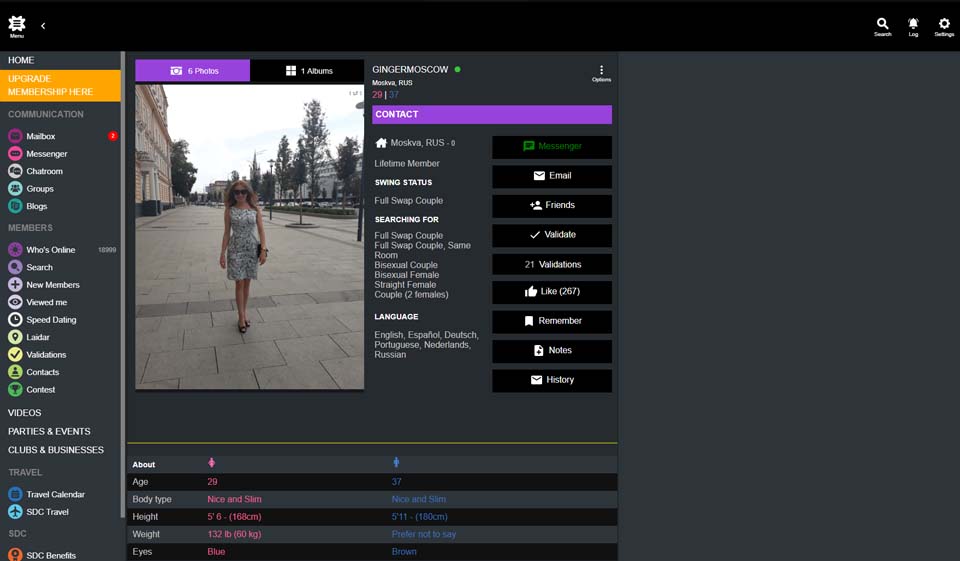The width and height of the screenshot is (960, 561).
Task: Open the main Menu icon
Action: tap(17, 26)
